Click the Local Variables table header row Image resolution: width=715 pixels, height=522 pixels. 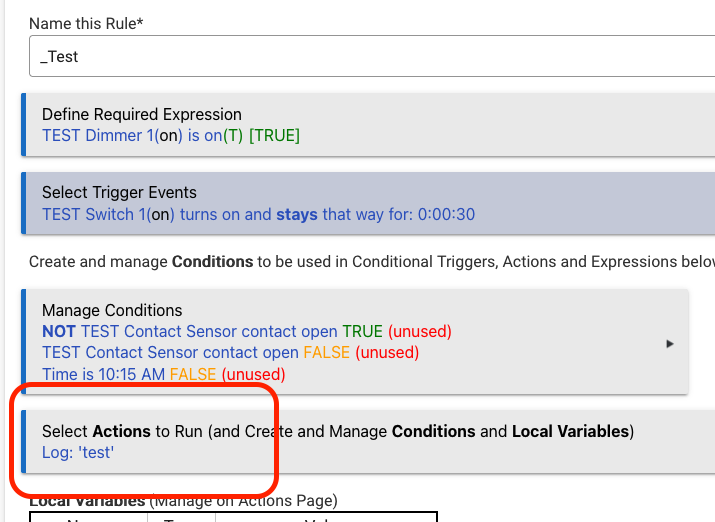233,517
